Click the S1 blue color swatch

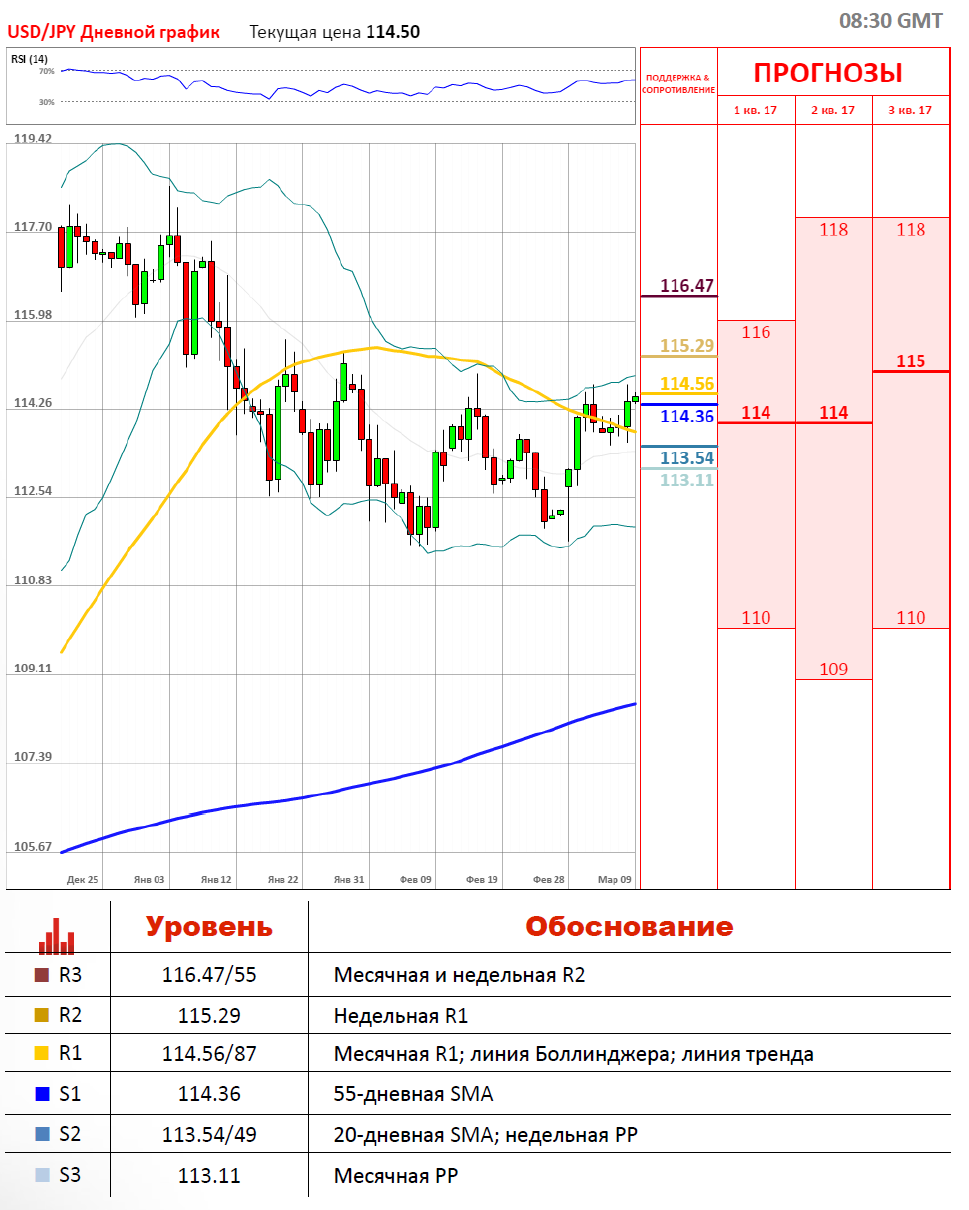(41, 1095)
